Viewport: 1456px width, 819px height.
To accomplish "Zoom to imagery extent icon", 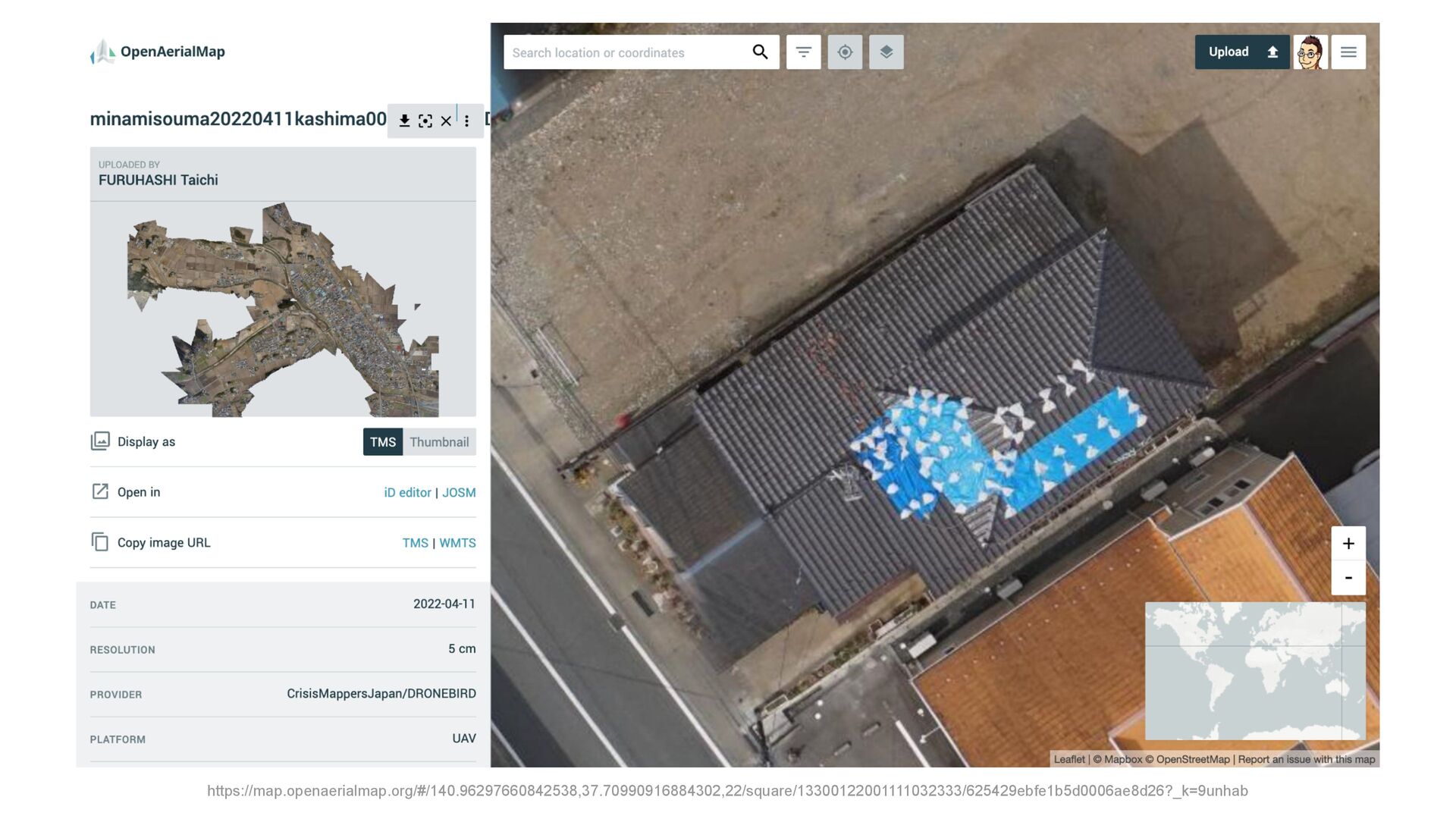I will pyautogui.click(x=425, y=121).
